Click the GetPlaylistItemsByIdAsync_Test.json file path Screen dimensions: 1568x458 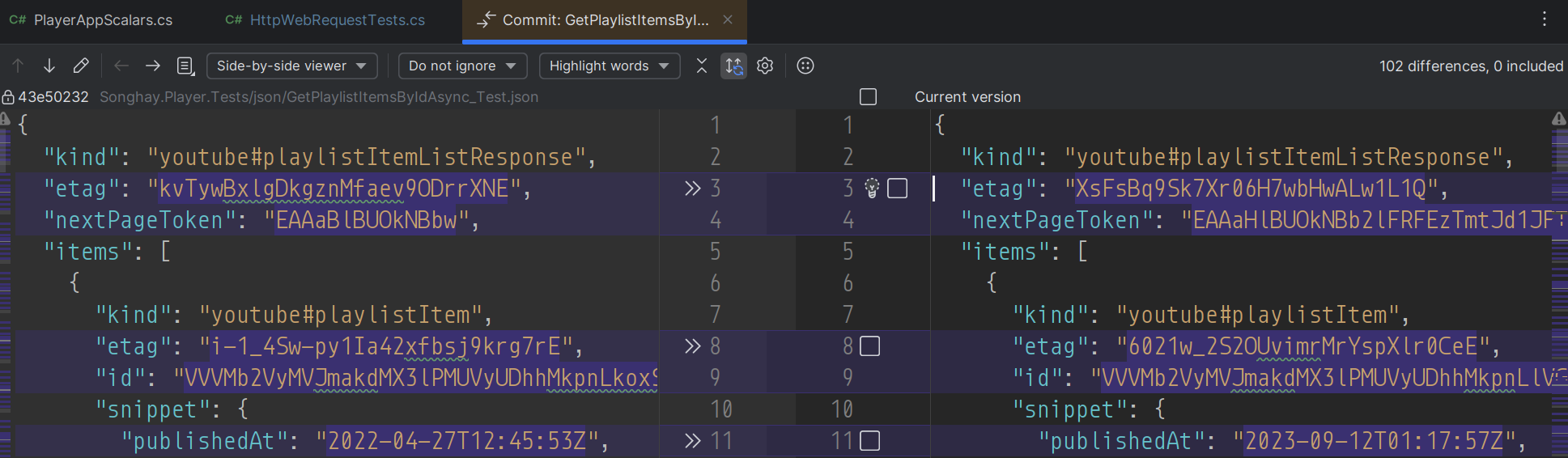pyautogui.click(x=319, y=97)
